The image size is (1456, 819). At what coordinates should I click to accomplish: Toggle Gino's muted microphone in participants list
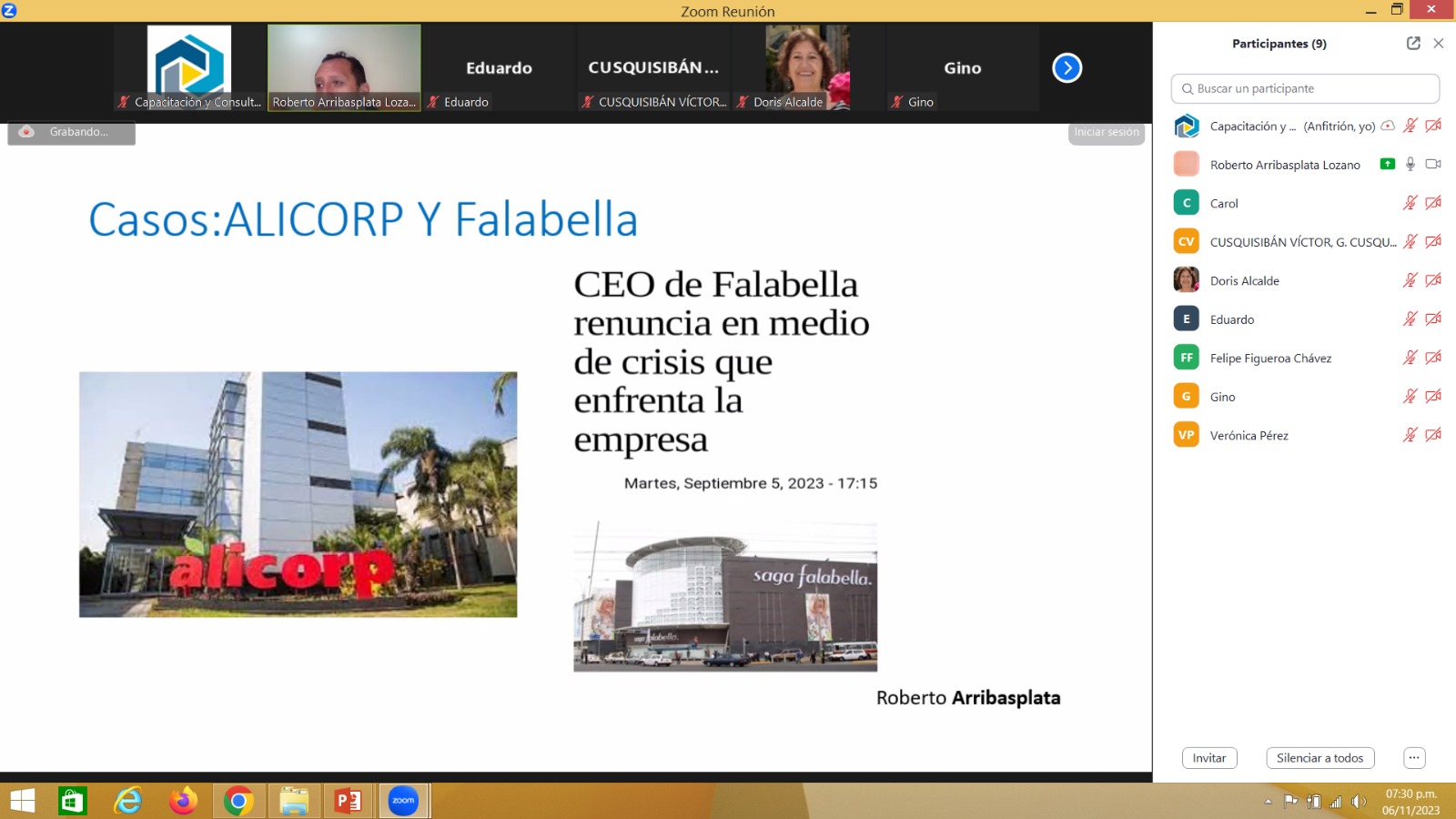[x=1410, y=396]
